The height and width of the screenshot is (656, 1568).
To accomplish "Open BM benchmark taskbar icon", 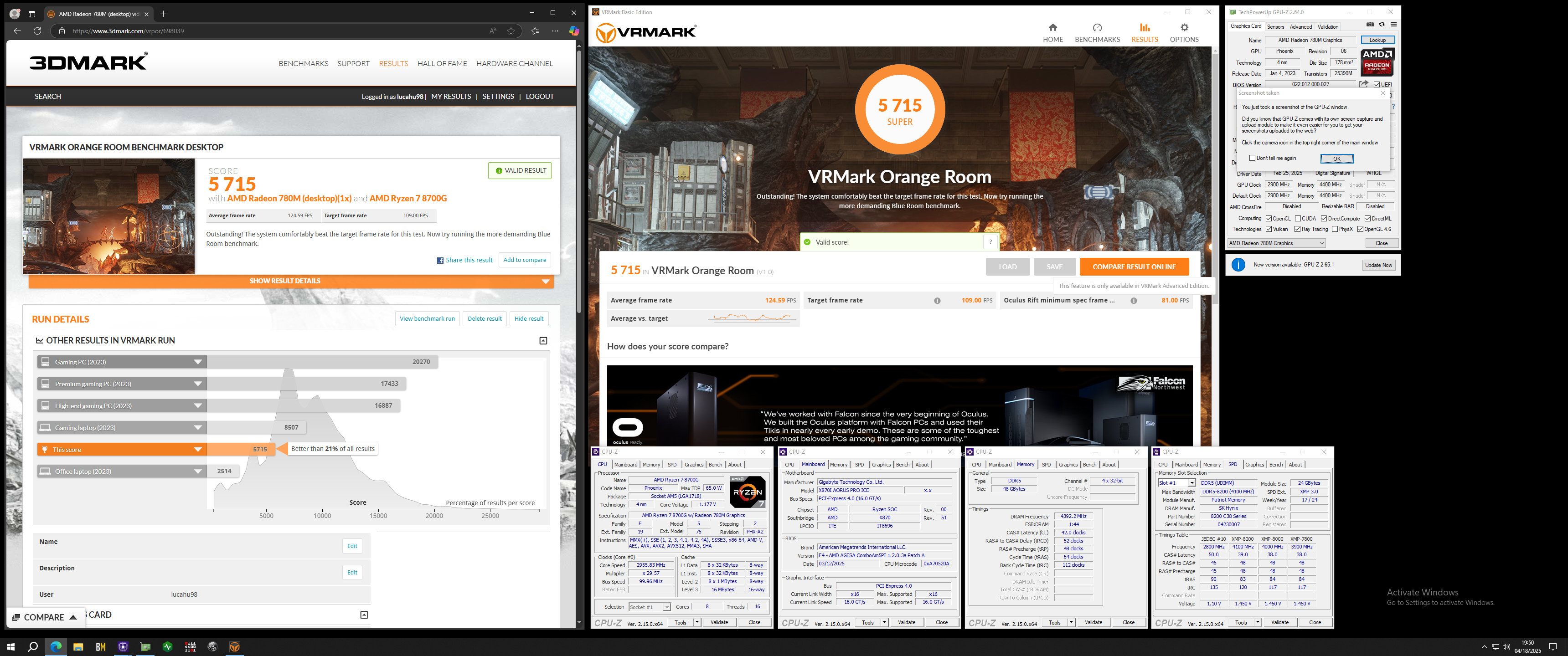I will click(100, 647).
